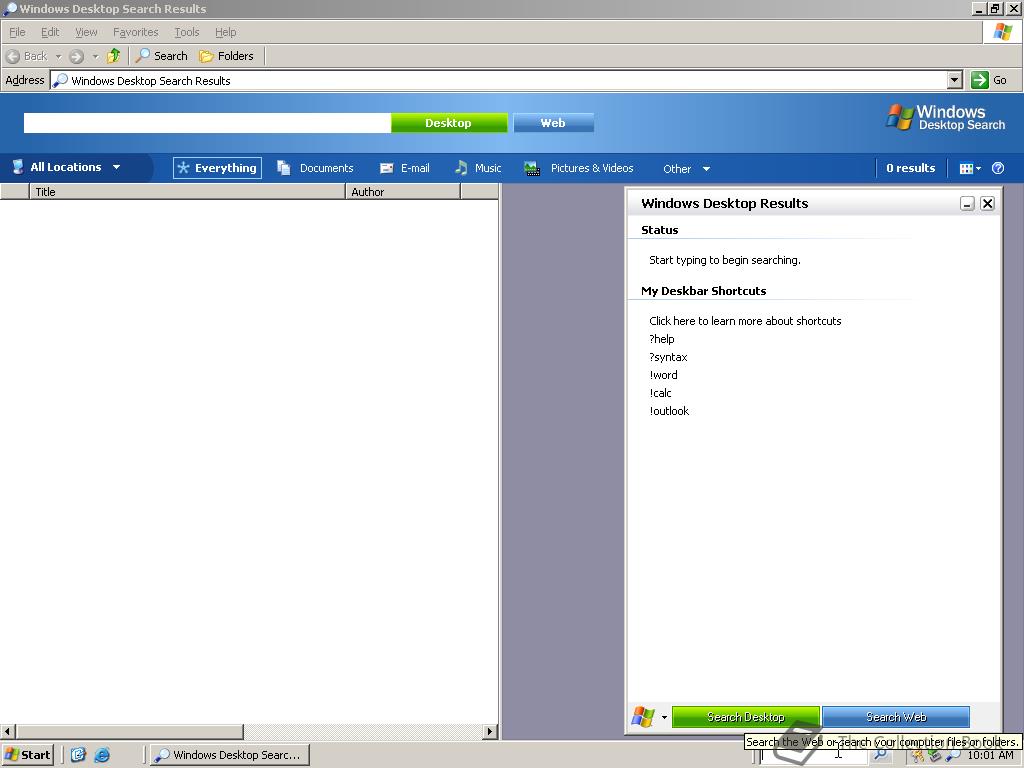Open the Favorites menu
Viewport: 1024px width, 768px height.
pyautogui.click(x=135, y=32)
